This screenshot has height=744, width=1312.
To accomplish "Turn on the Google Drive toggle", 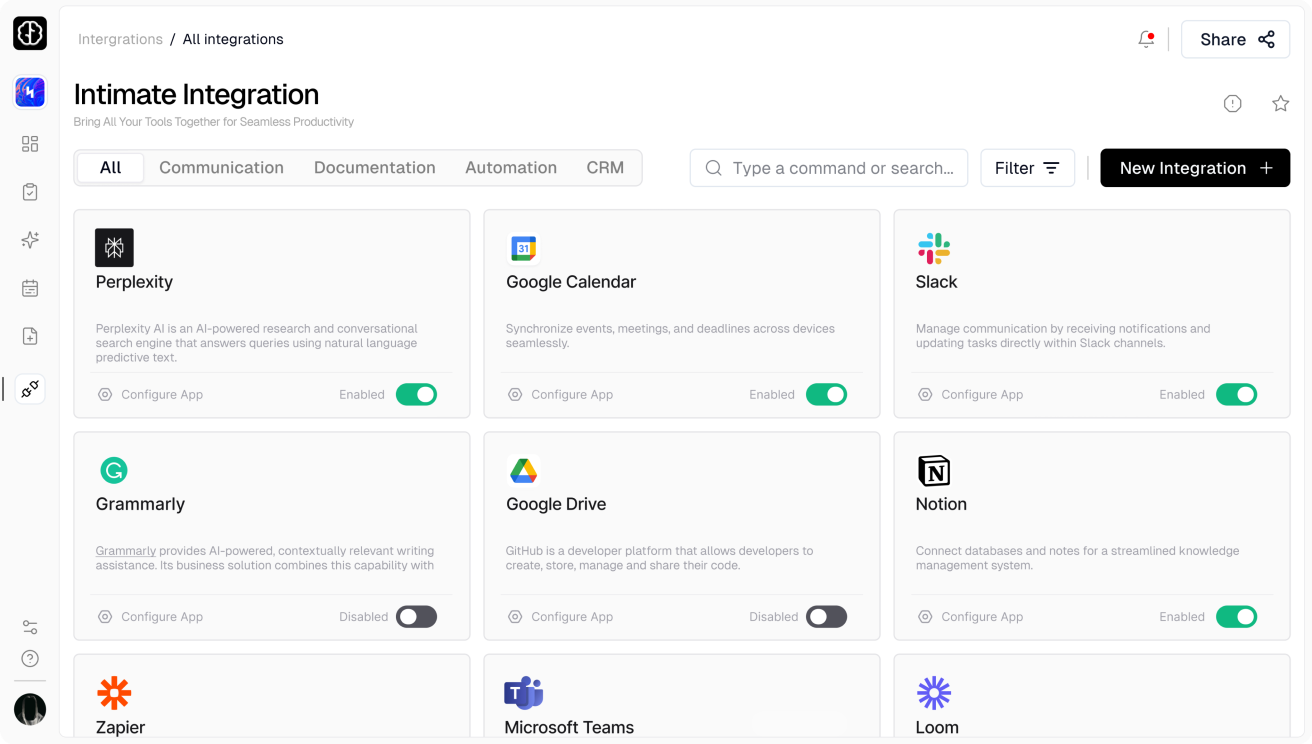I will click(x=826, y=616).
